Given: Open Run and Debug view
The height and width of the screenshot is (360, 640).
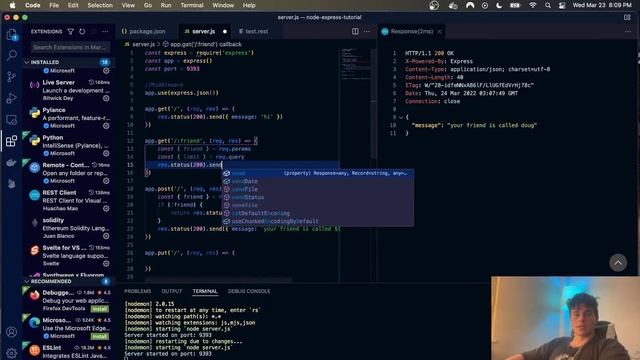Looking at the screenshot, I should [x=11, y=98].
